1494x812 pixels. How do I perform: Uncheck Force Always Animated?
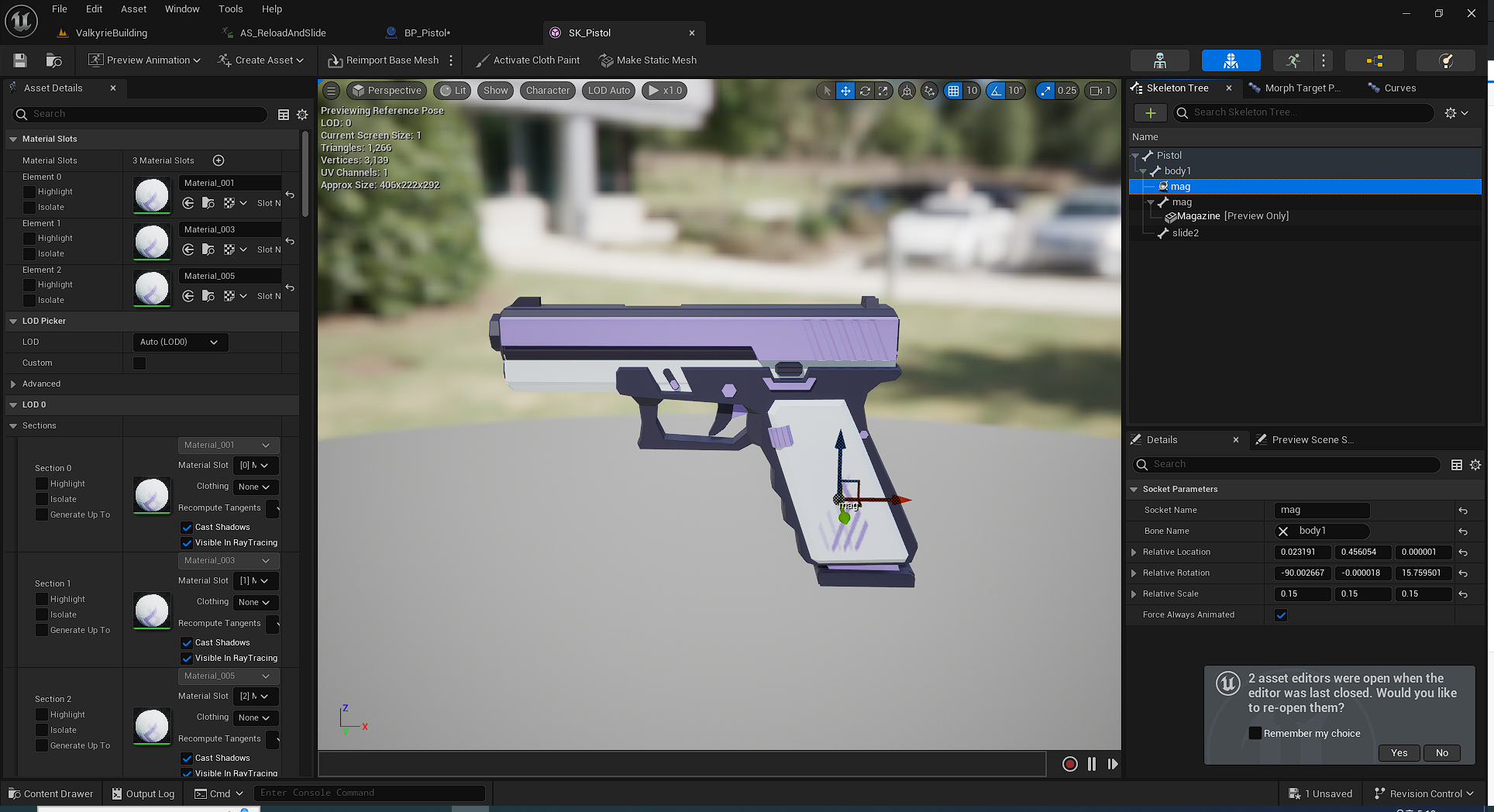pyautogui.click(x=1281, y=615)
